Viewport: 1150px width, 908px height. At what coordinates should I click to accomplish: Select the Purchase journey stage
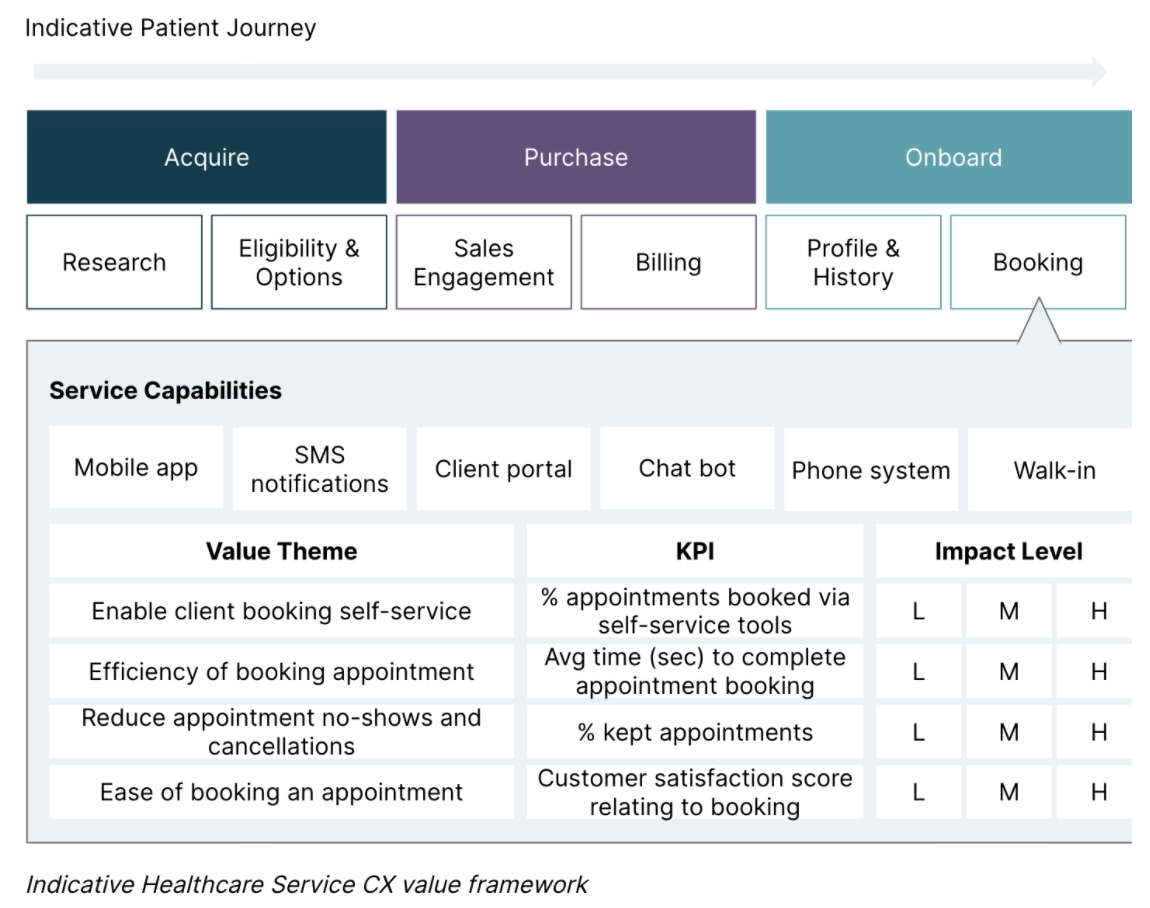[576, 157]
